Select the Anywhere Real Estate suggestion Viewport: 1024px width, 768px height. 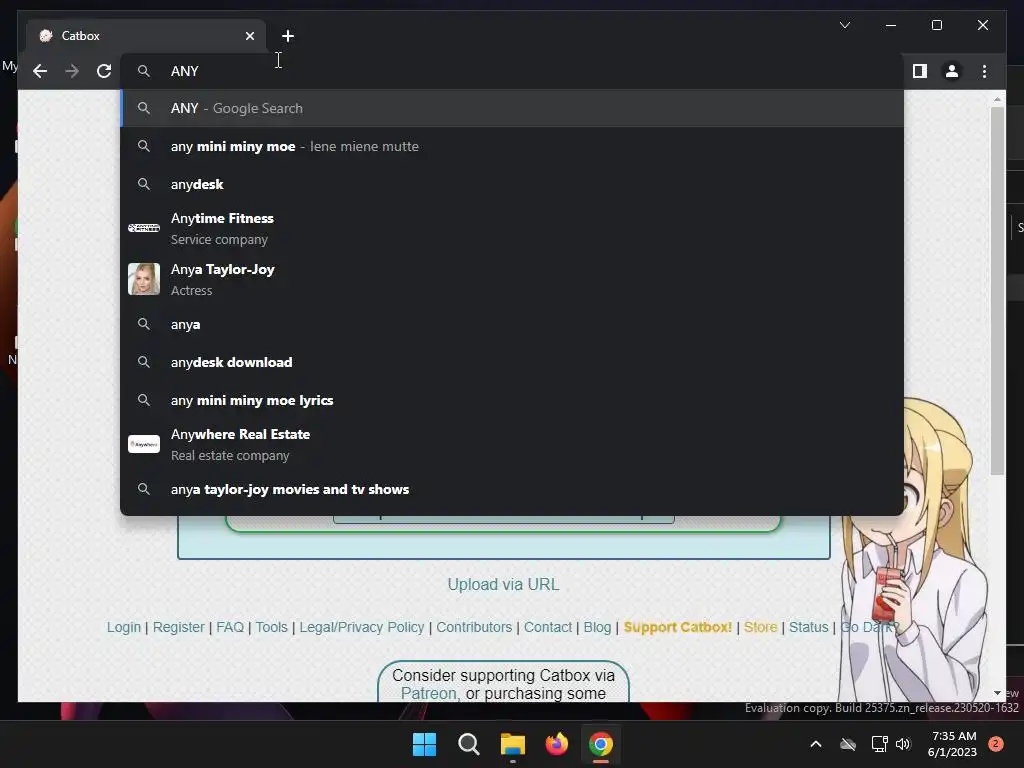coord(512,445)
